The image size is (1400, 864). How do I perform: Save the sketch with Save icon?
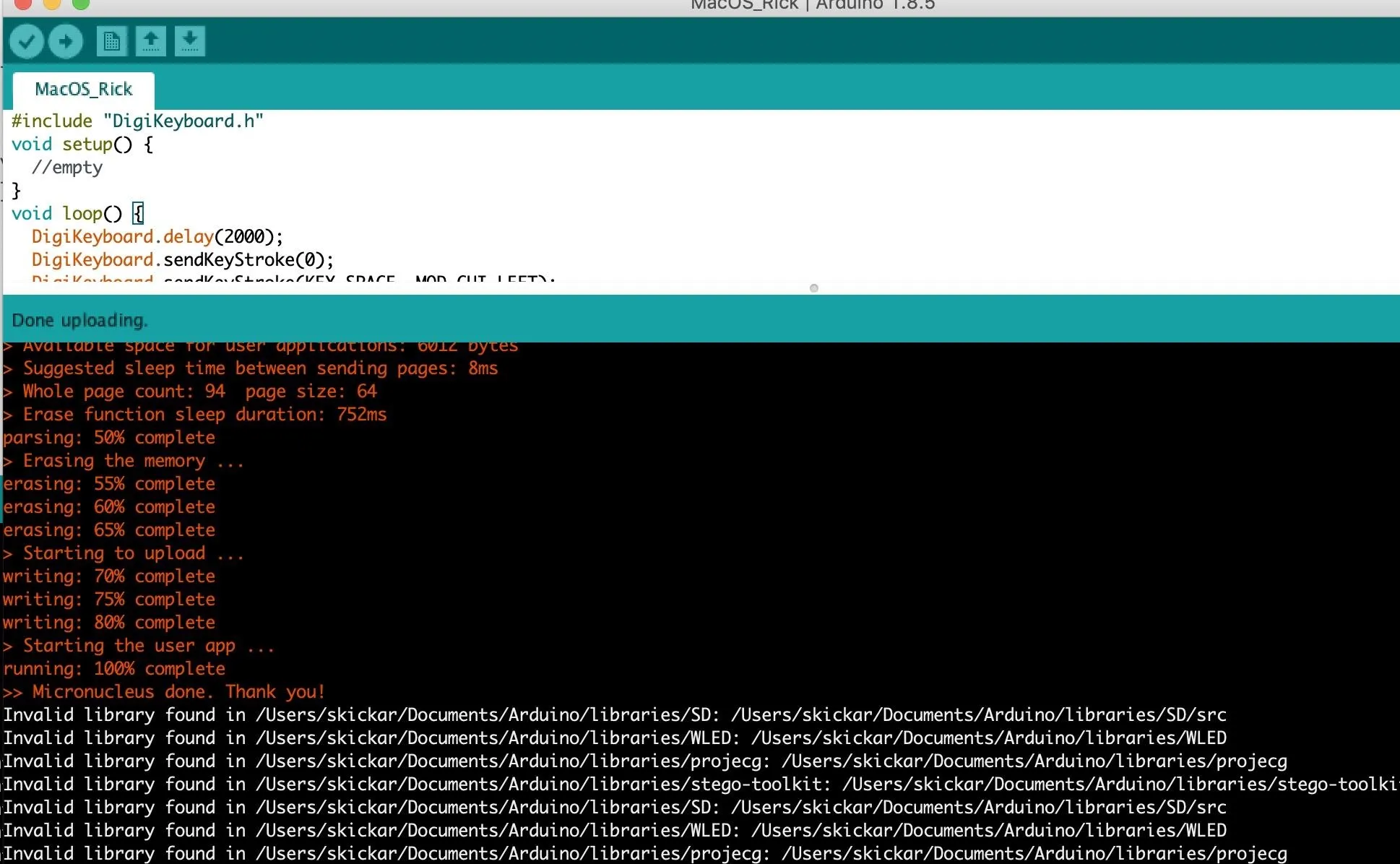[x=190, y=41]
